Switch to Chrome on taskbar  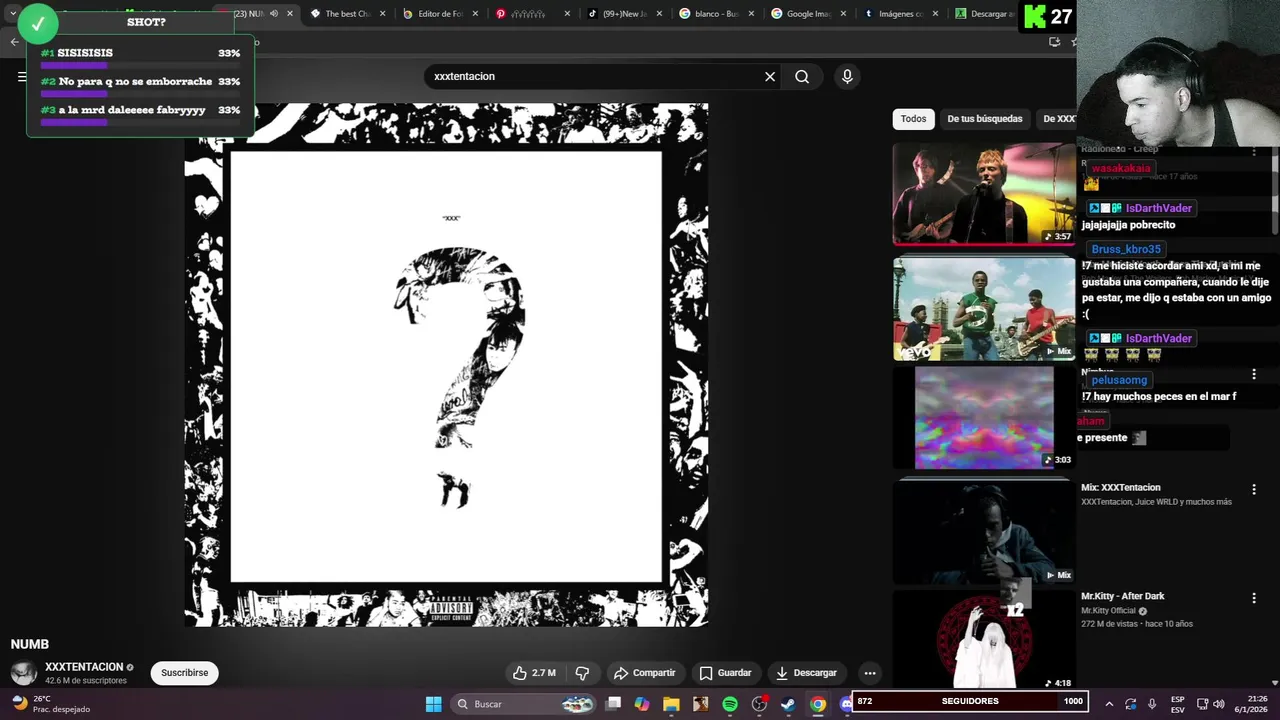(818, 704)
